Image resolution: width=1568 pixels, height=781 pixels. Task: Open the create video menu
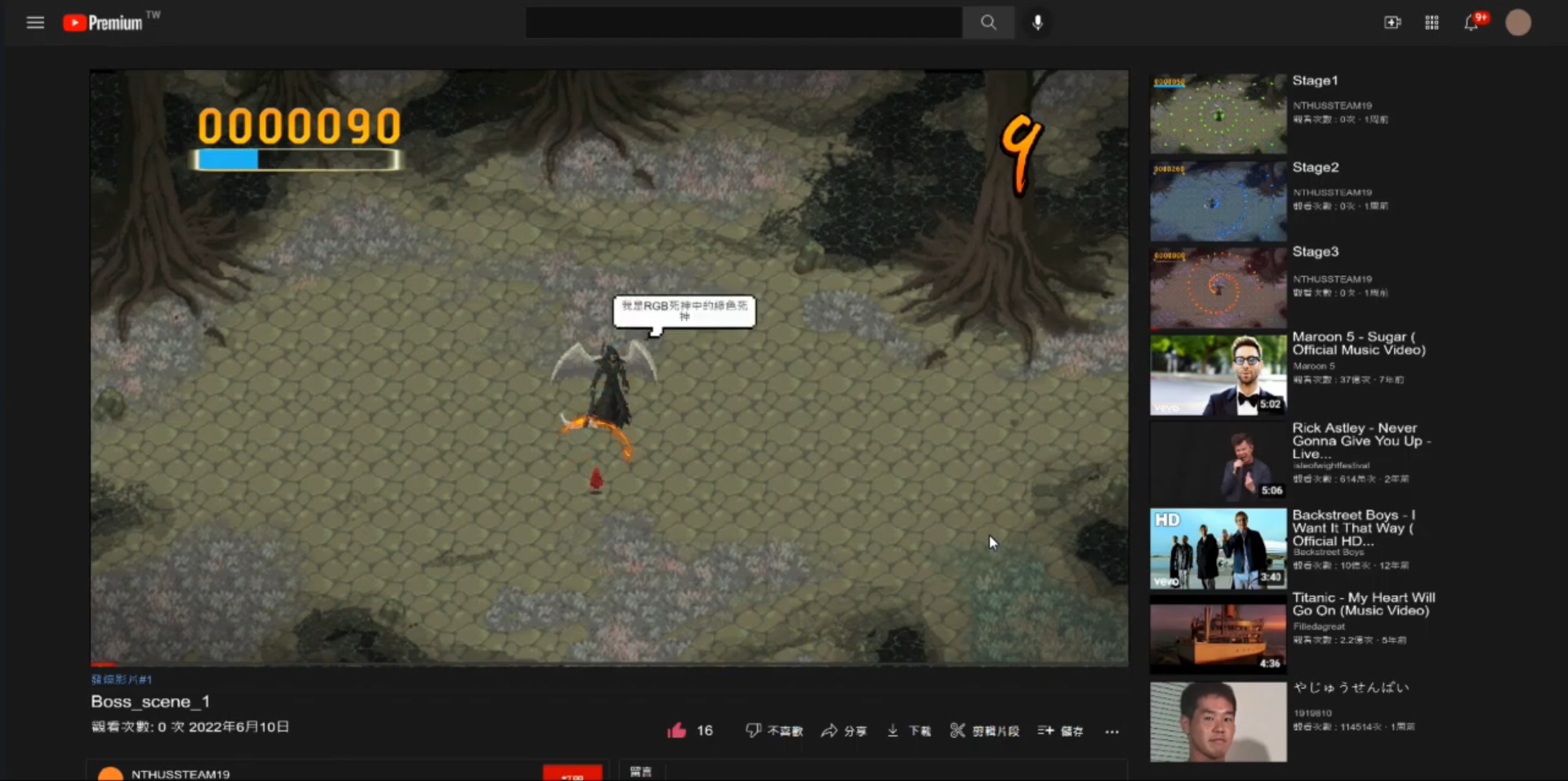[1392, 23]
